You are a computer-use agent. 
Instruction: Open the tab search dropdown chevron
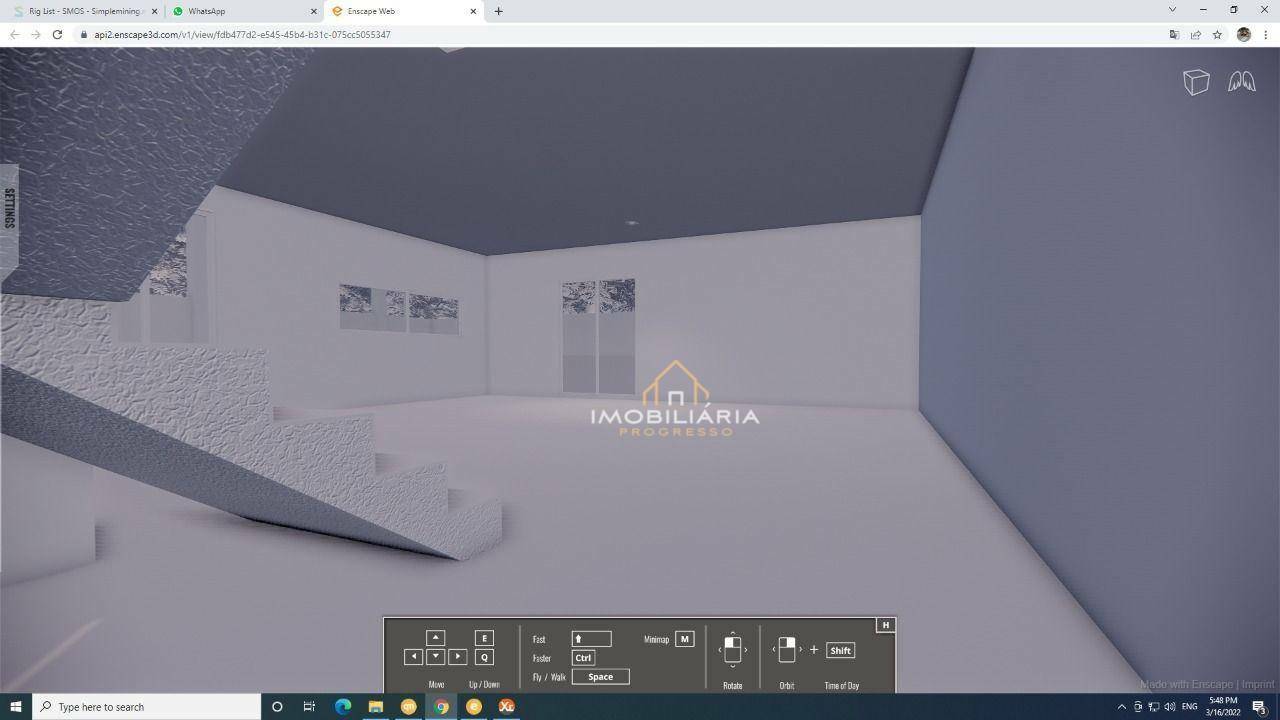click(x=1172, y=10)
